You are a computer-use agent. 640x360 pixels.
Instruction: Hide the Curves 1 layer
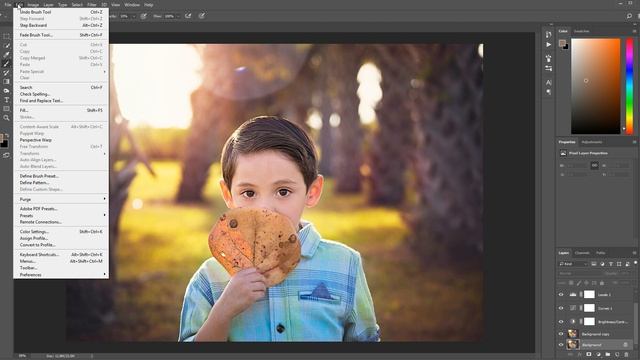tap(561, 308)
